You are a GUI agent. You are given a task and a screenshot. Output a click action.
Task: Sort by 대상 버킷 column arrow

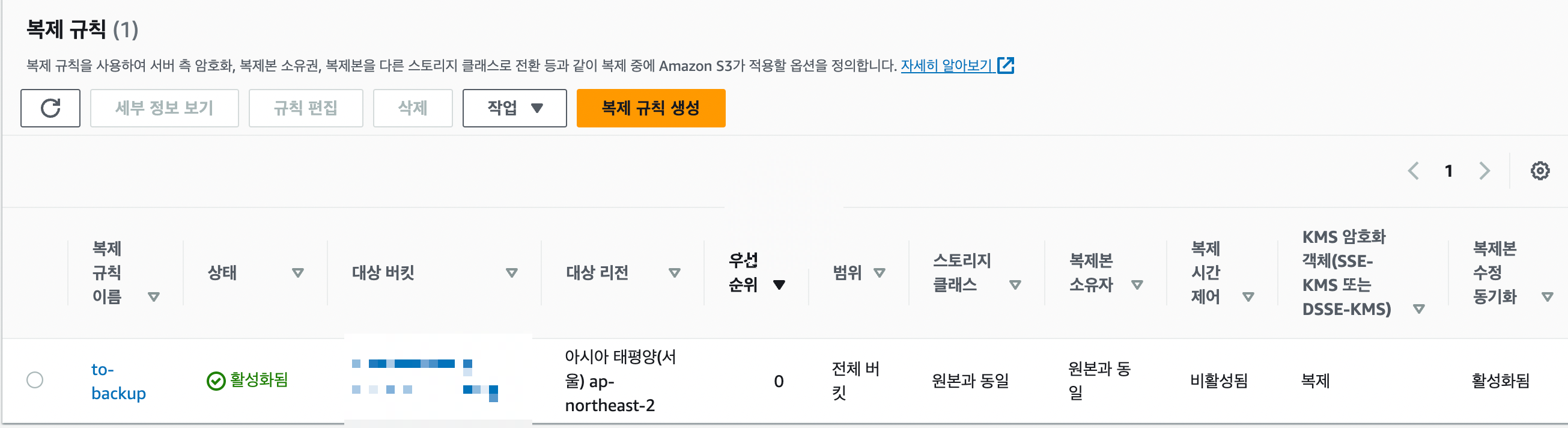[512, 273]
